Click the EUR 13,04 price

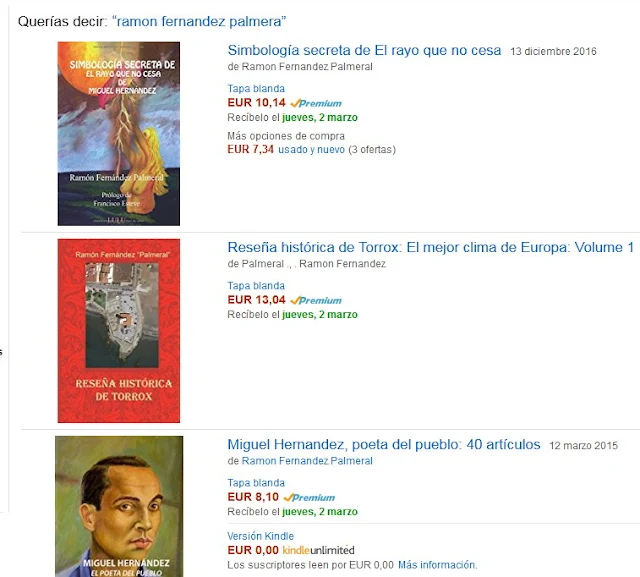pyautogui.click(x=256, y=300)
